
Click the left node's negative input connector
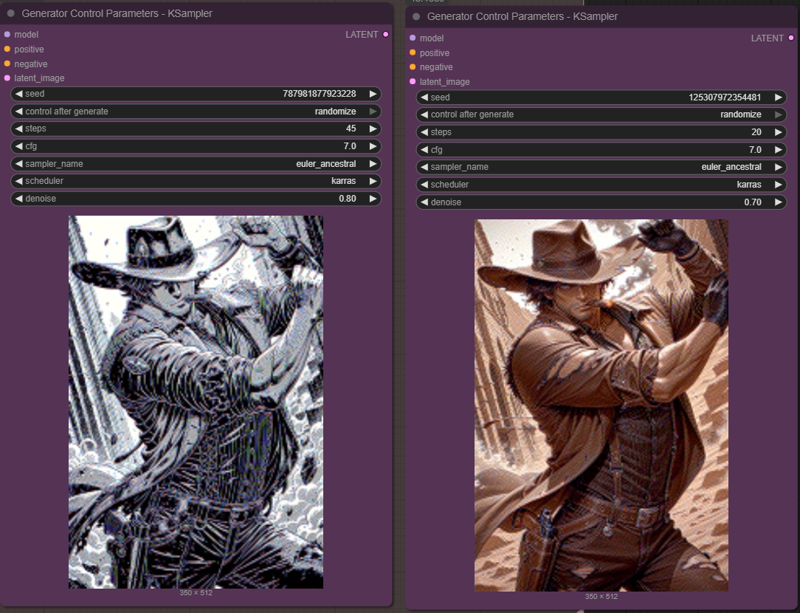tap(7, 64)
